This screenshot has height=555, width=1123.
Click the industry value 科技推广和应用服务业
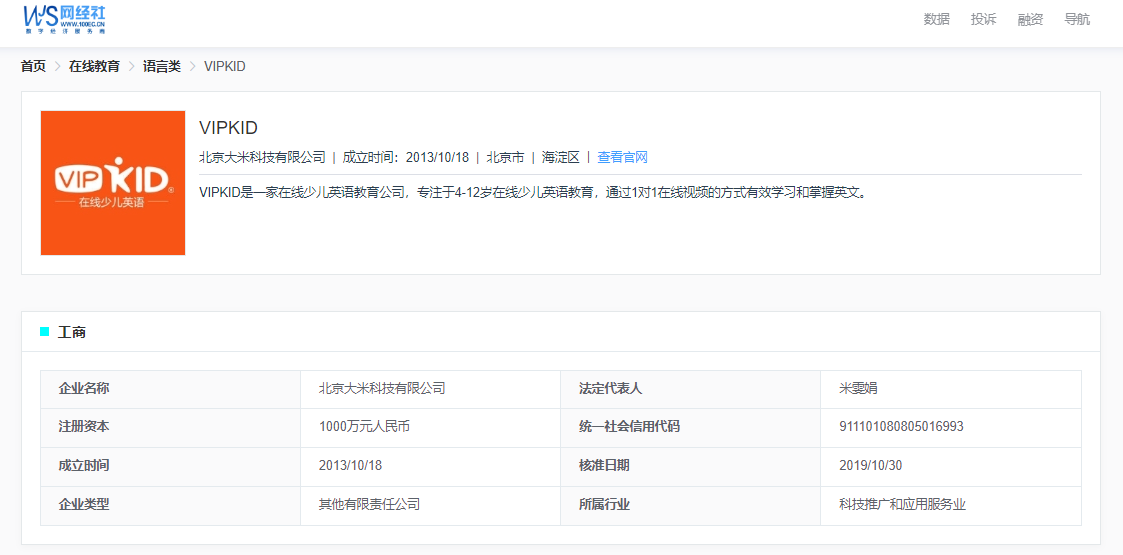tap(902, 504)
